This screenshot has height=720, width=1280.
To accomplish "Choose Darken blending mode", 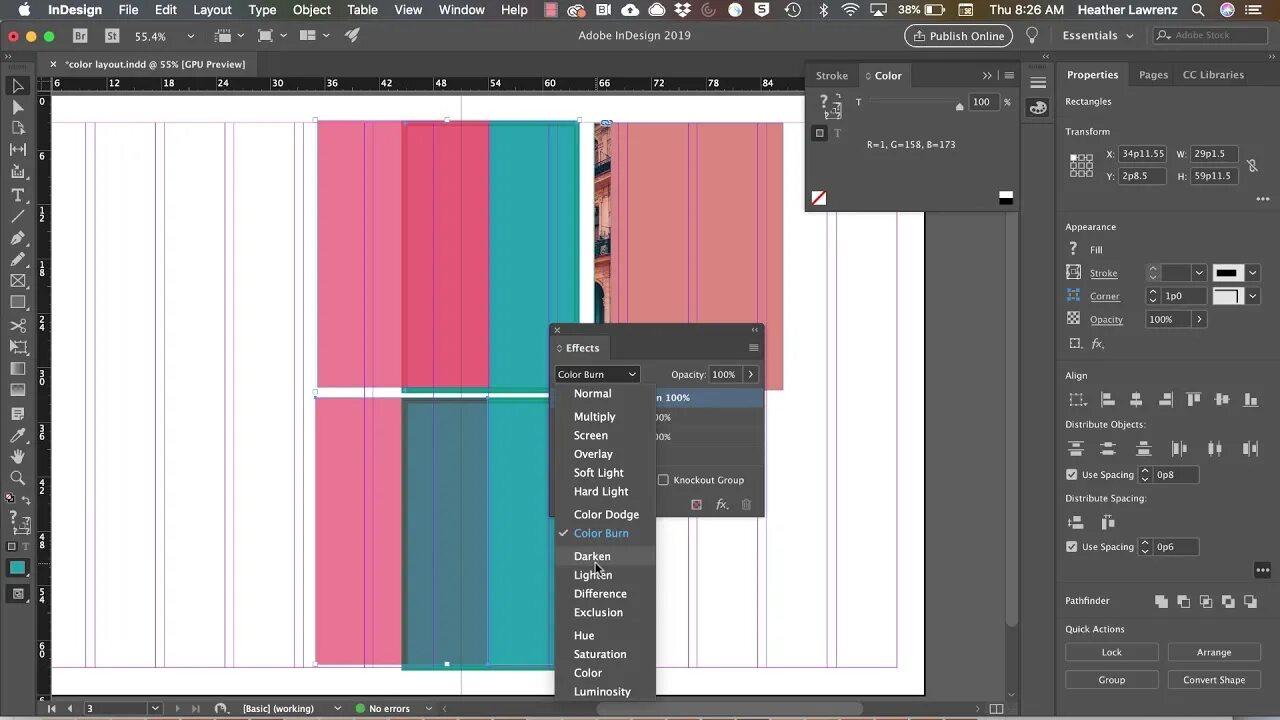I will (x=592, y=556).
